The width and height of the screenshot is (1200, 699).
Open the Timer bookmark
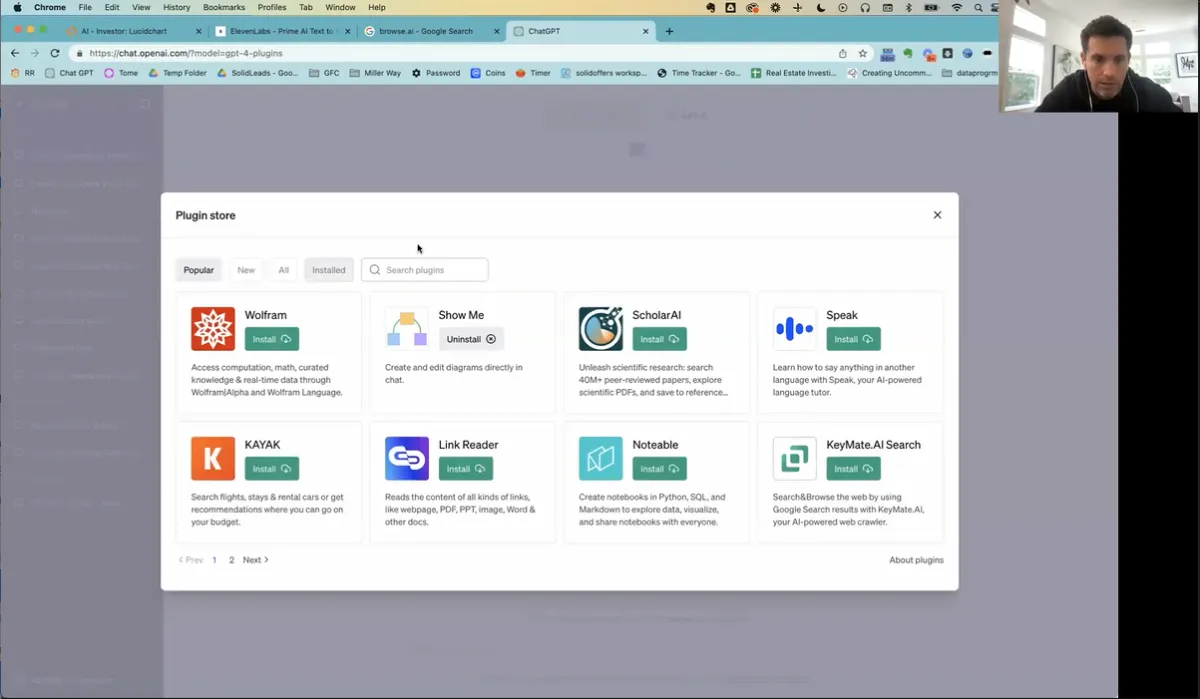point(533,73)
